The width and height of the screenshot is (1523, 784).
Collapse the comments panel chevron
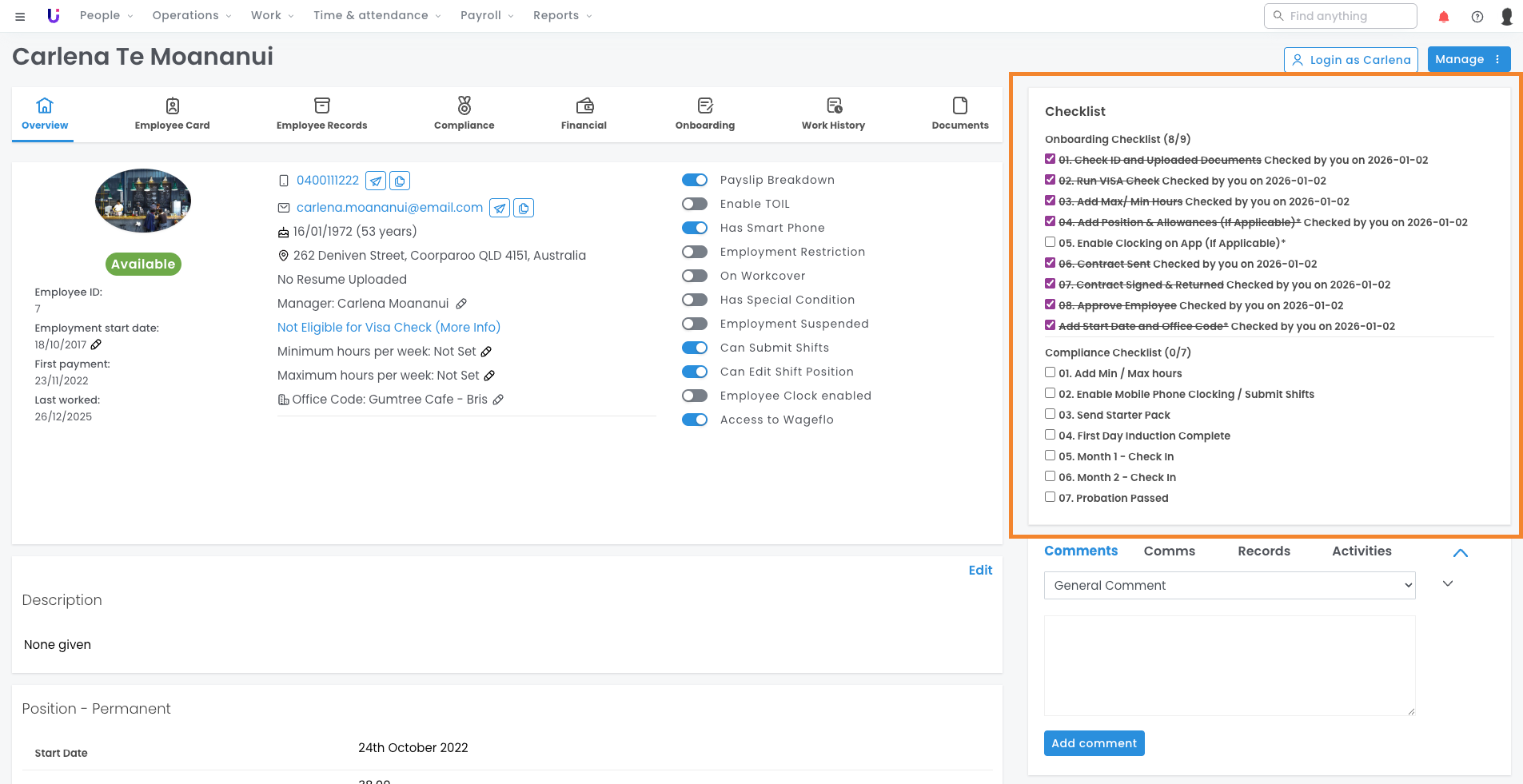(1460, 553)
